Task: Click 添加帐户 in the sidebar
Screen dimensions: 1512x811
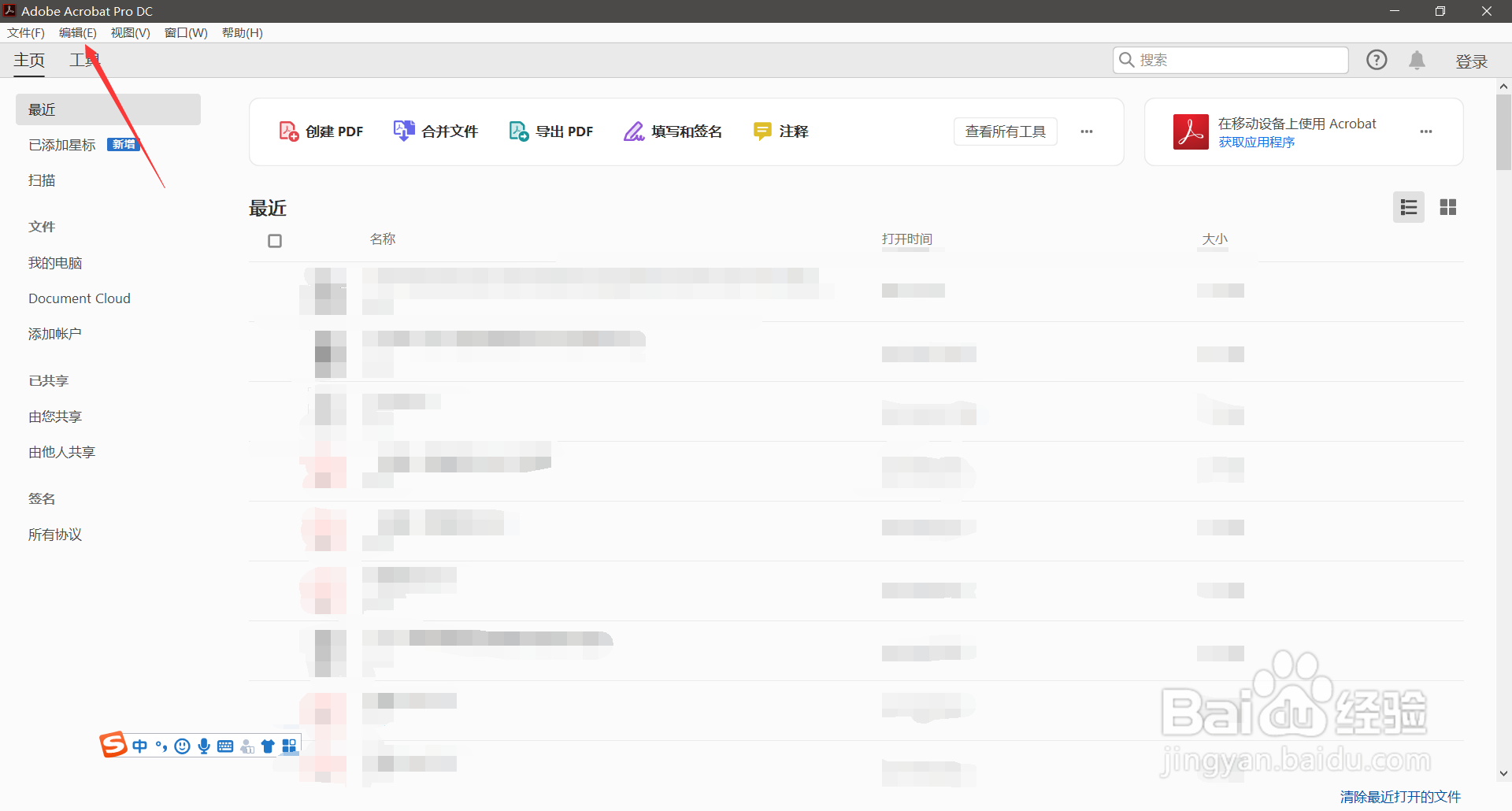Action: pyautogui.click(x=55, y=334)
